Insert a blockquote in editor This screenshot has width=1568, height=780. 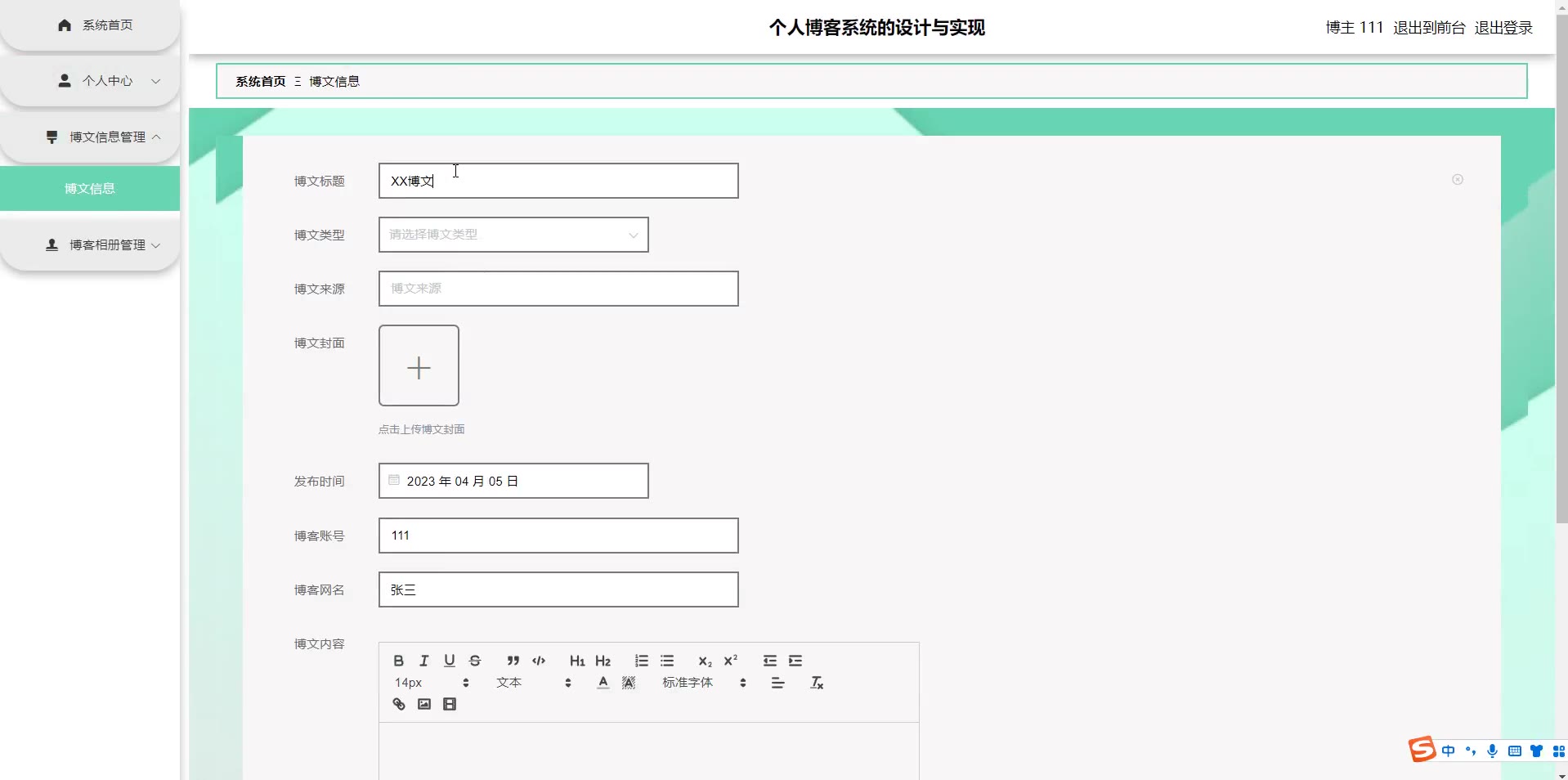[x=513, y=661]
